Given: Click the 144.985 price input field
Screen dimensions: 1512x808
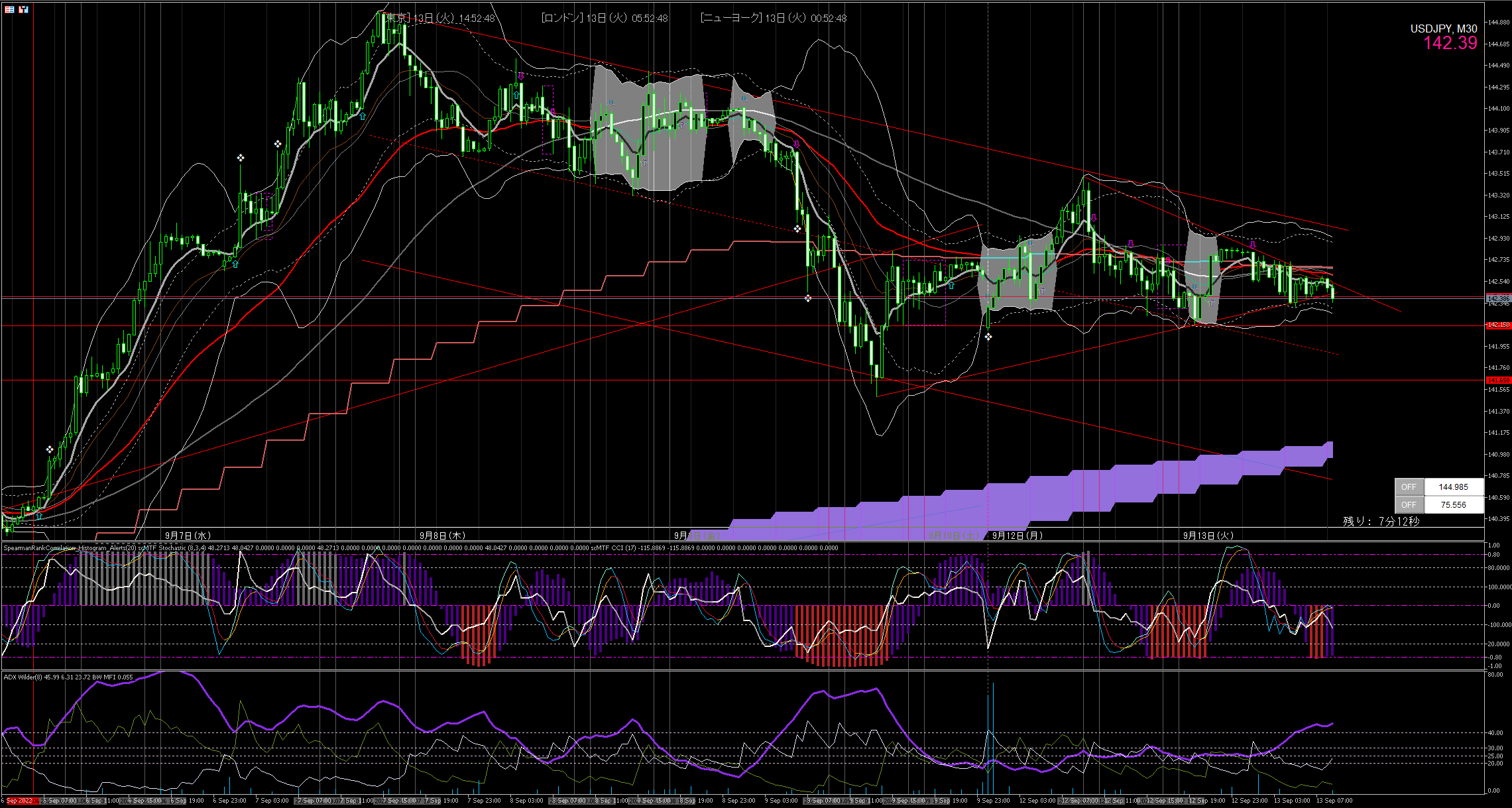Looking at the screenshot, I should click(x=1453, y=487).
